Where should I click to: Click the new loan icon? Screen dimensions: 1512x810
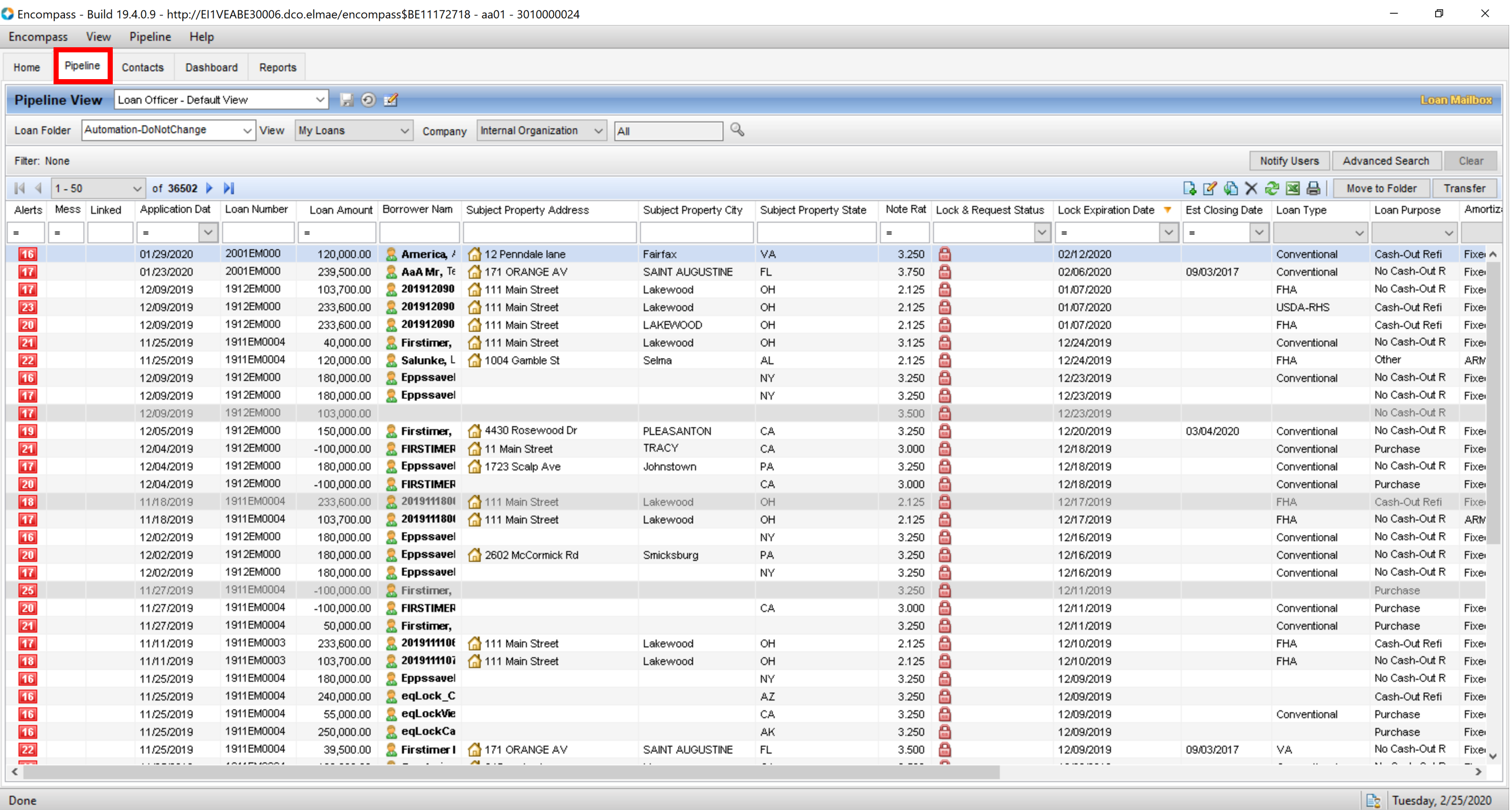pos(1189,188)
